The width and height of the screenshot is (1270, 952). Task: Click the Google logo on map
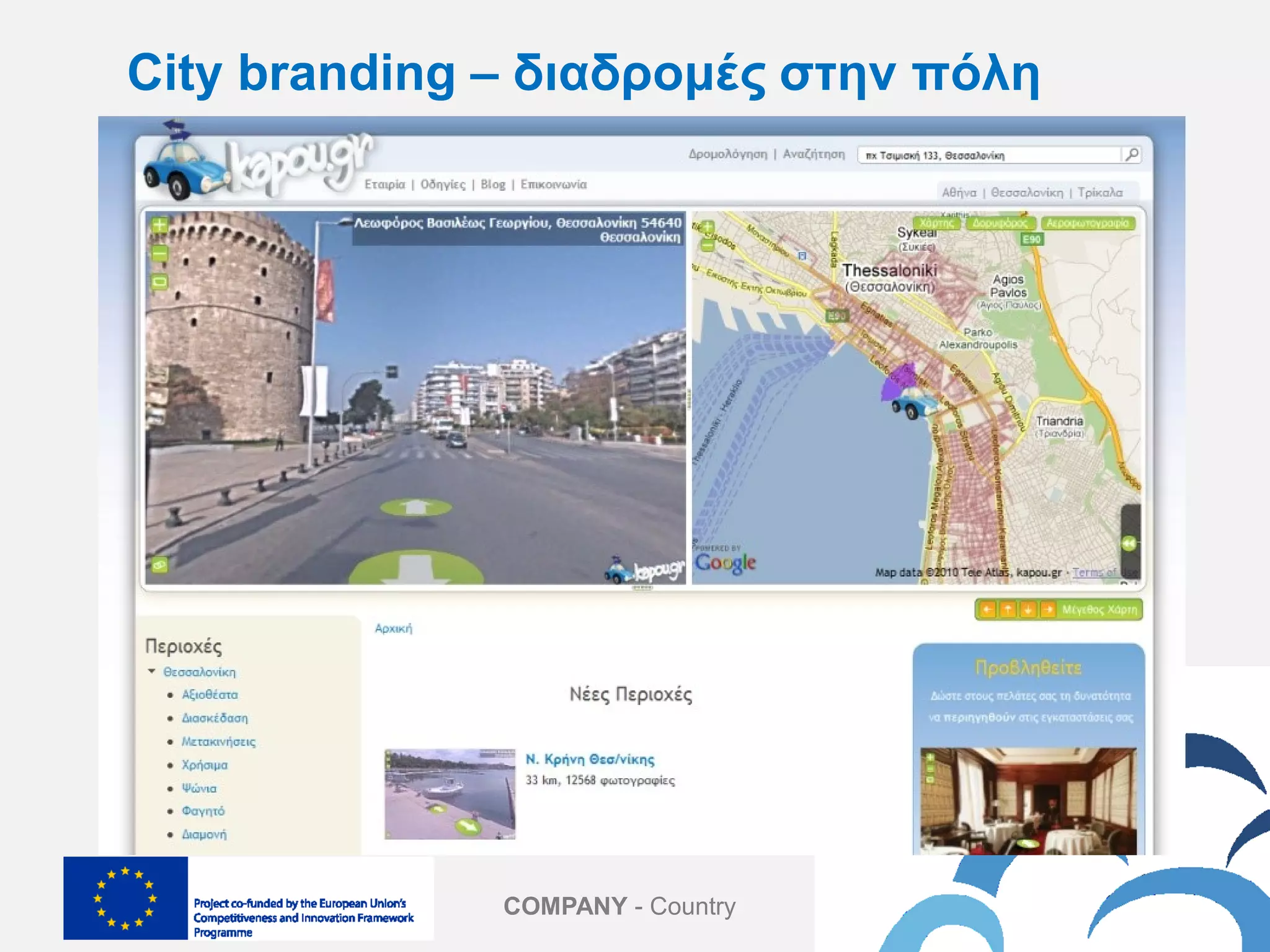(725, 562)
